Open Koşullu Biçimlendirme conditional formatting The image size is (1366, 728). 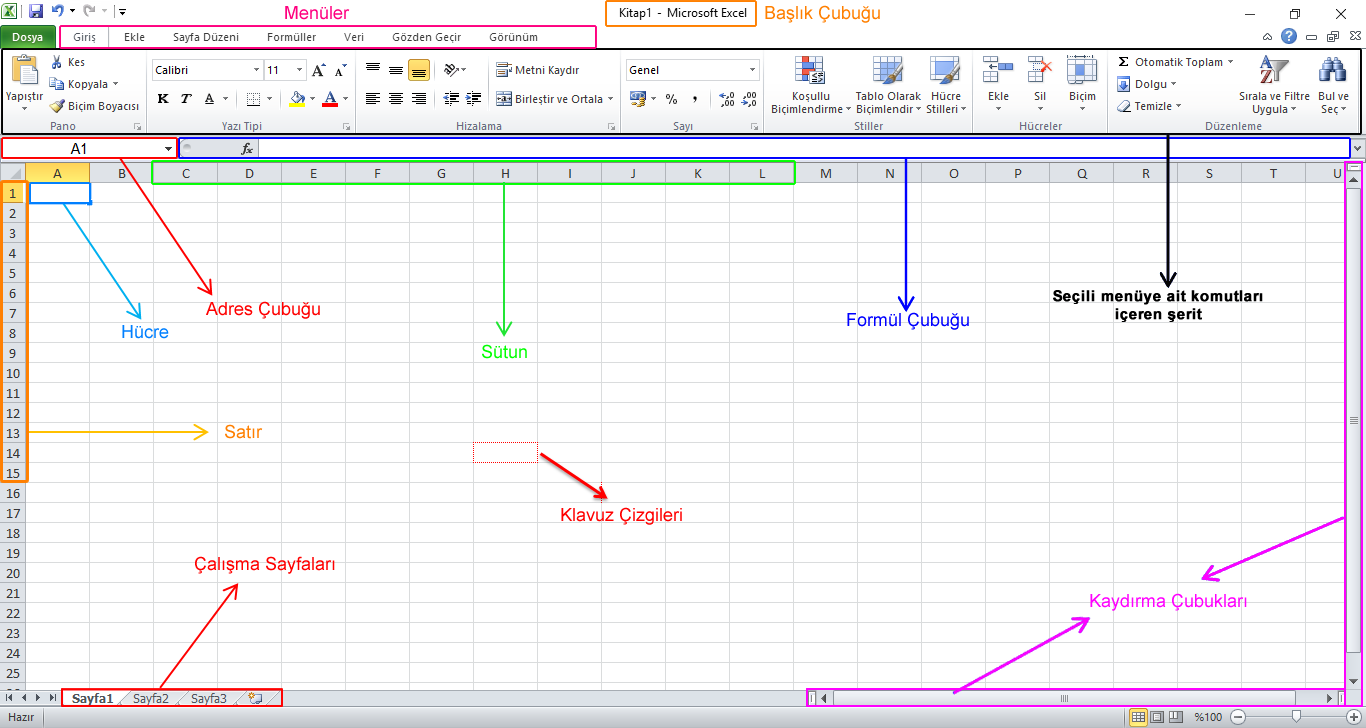click(810, 71)
